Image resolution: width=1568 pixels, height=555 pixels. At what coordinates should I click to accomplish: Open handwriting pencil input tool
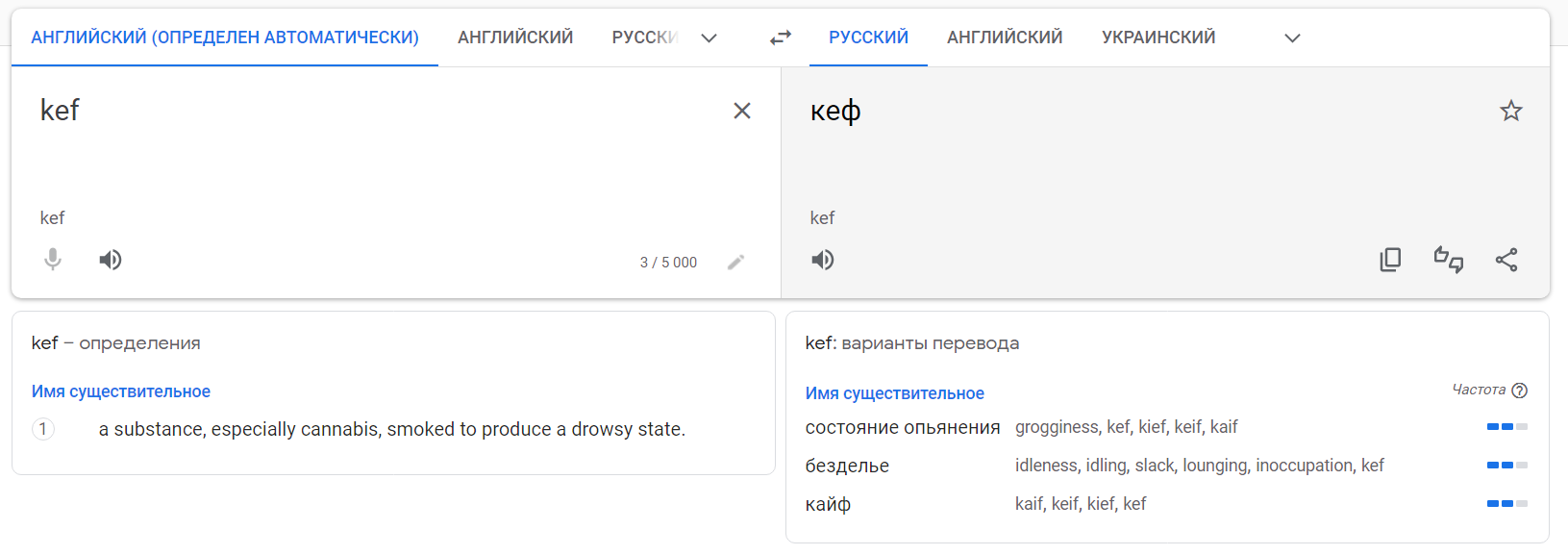click(x=735, y=263)
